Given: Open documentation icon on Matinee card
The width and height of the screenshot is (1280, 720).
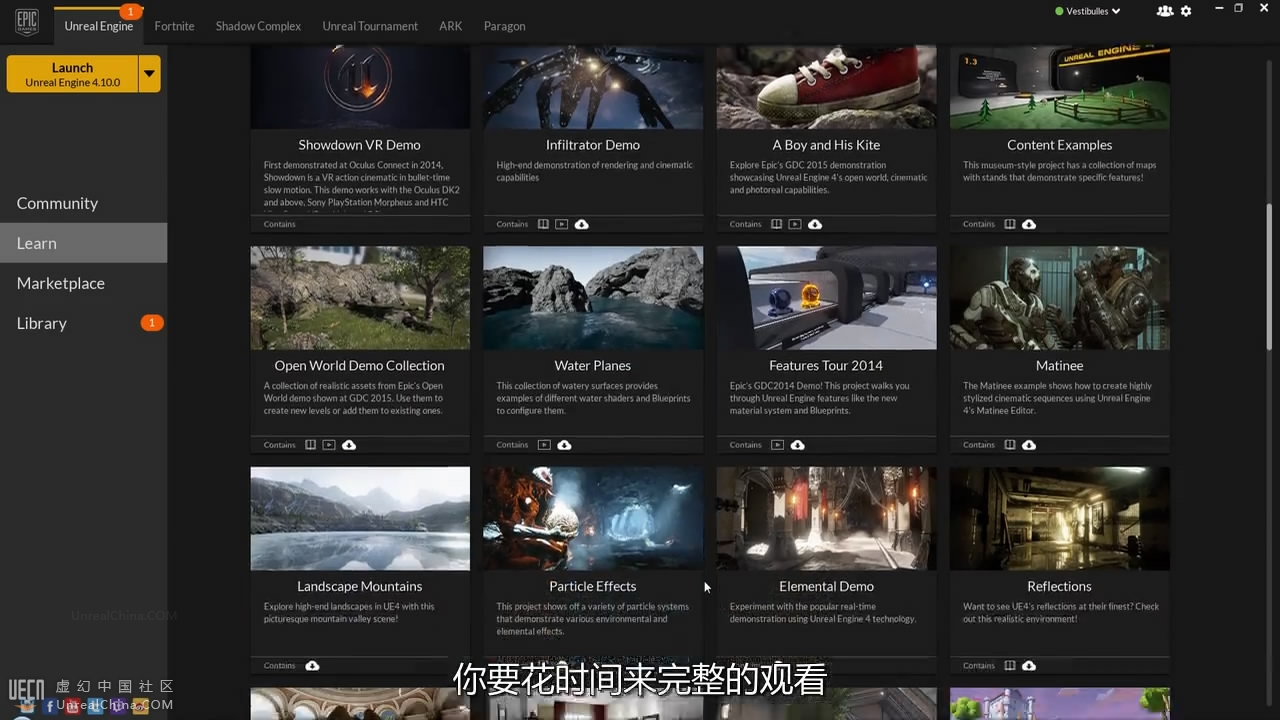Looking at the screenshot, I should point(1010,445).
